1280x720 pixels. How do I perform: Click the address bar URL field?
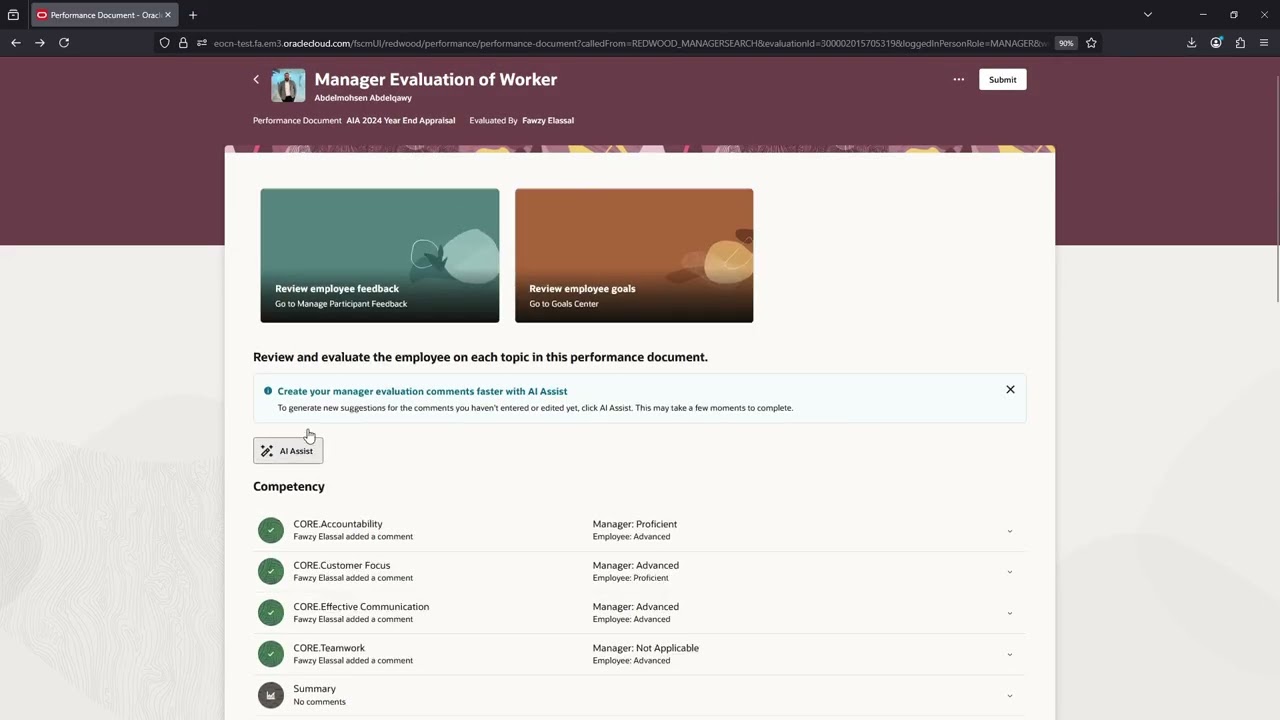[x=630, y=43]
